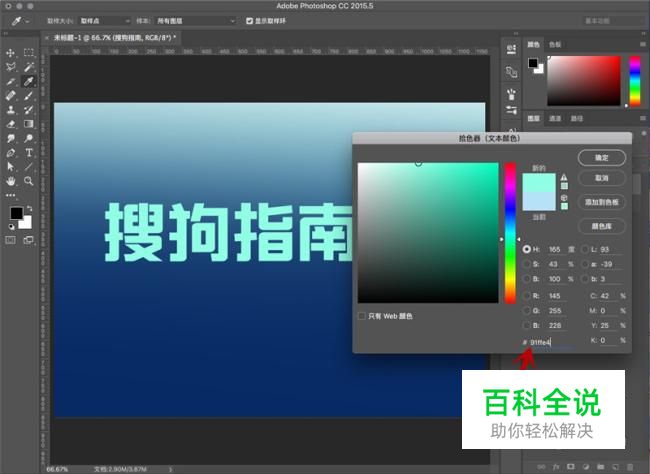Image resolution: width=650 pixels, height=474 pixels.
Task: Select the Brush tool
Action: pos(29,95)
